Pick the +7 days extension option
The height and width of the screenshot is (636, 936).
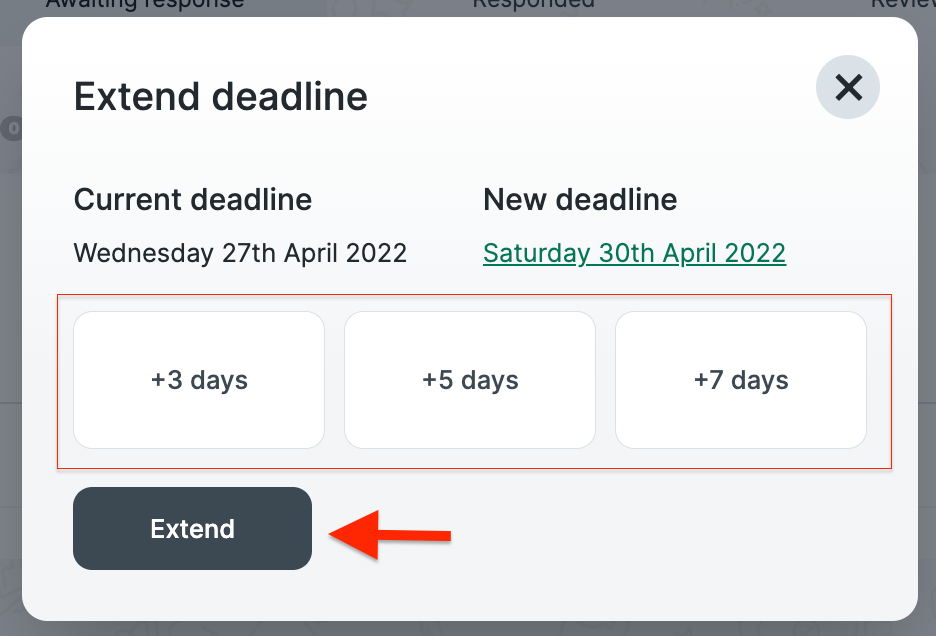click(x=740, y=380)
